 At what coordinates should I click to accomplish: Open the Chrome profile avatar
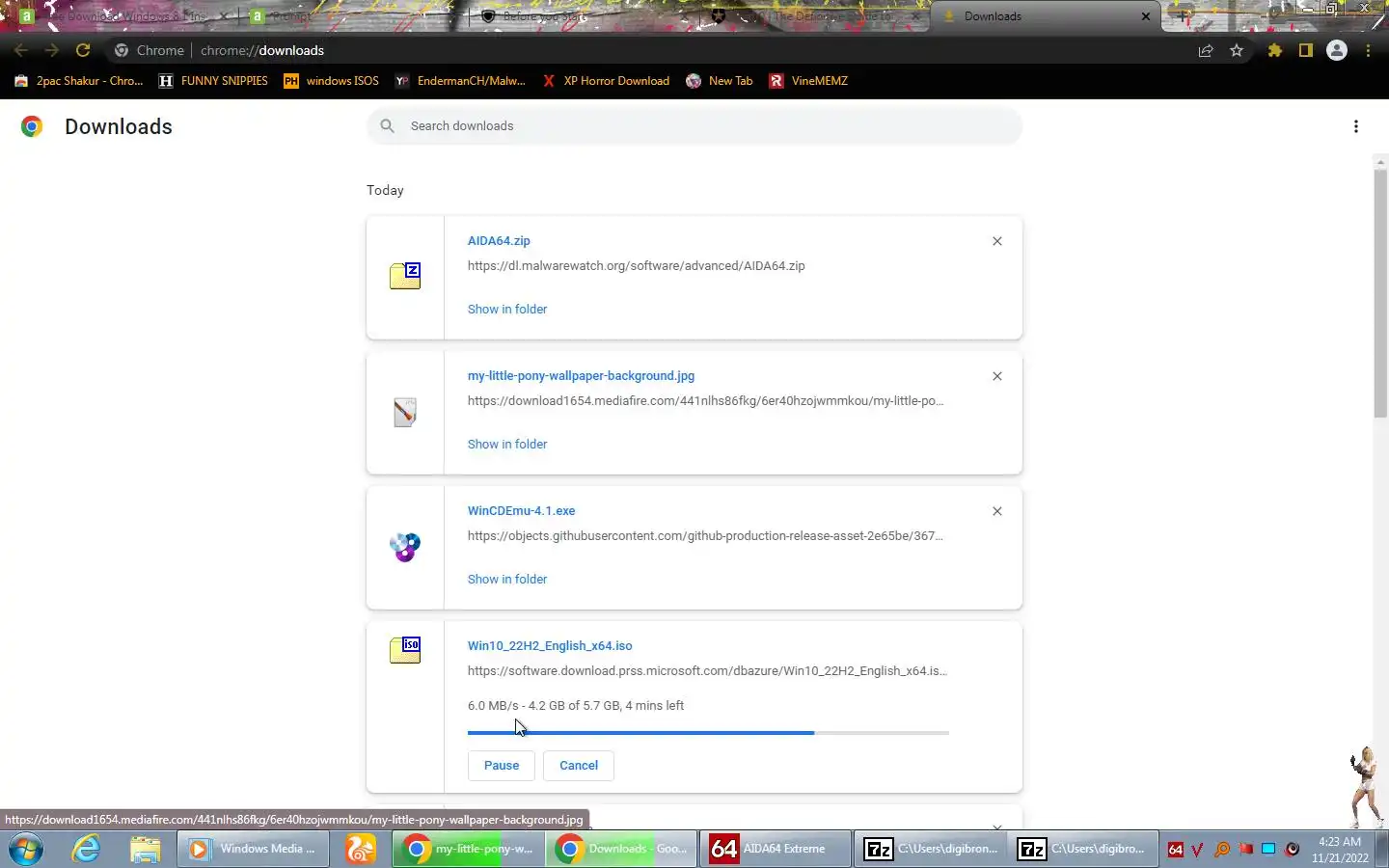[1337, 50]
